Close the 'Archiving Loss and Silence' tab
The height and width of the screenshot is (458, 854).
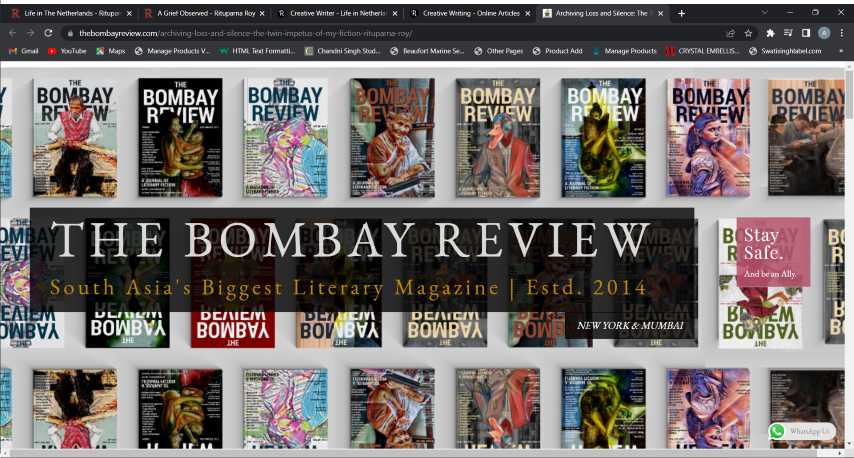661,13
